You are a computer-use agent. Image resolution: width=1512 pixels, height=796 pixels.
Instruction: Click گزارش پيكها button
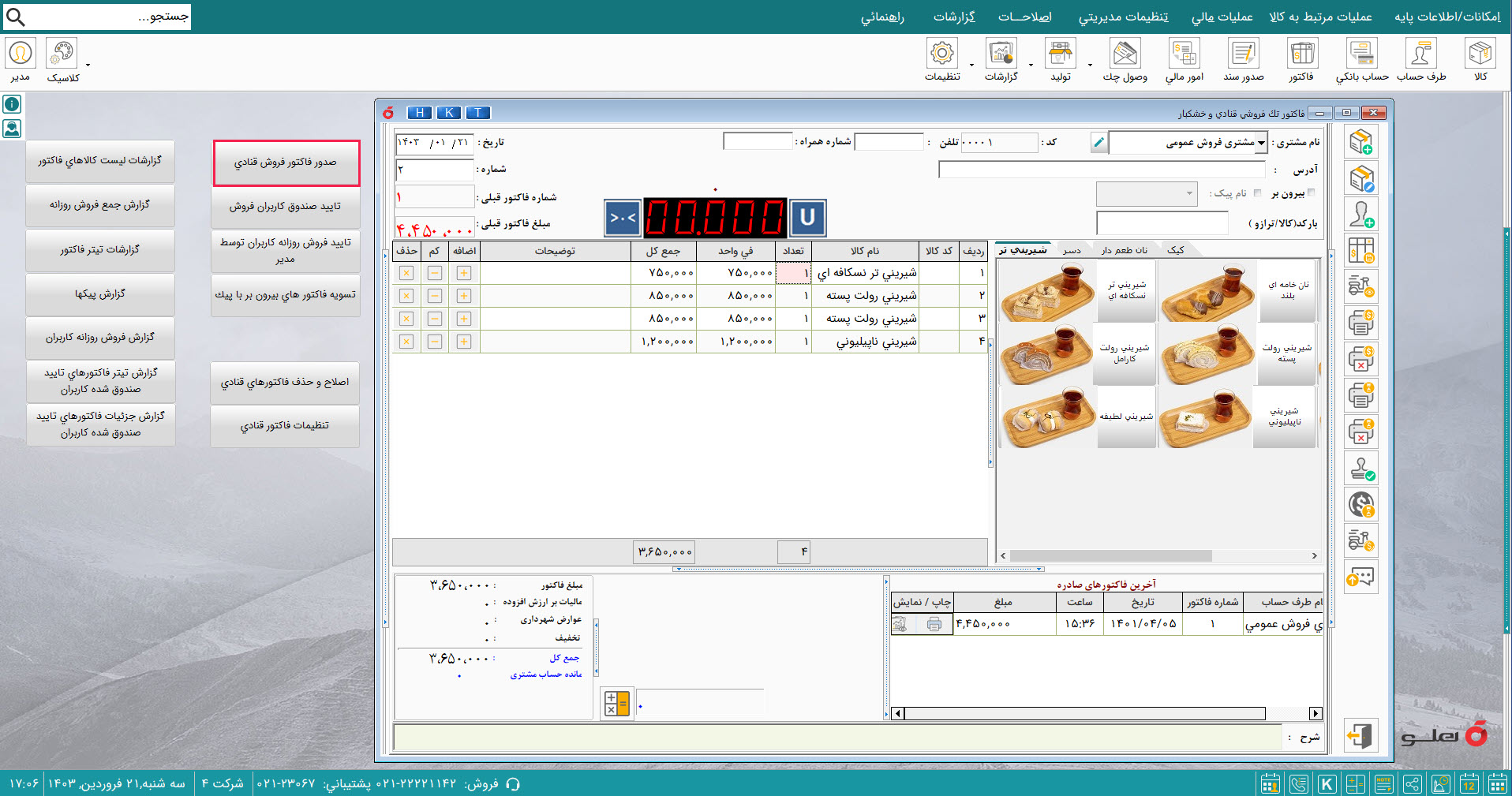[x=100, y=294]
